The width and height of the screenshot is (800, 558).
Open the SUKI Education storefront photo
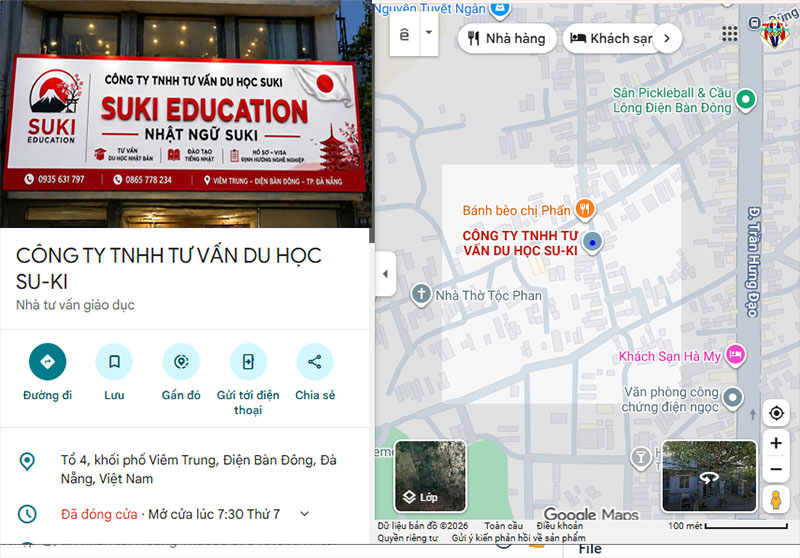[185, 114]
